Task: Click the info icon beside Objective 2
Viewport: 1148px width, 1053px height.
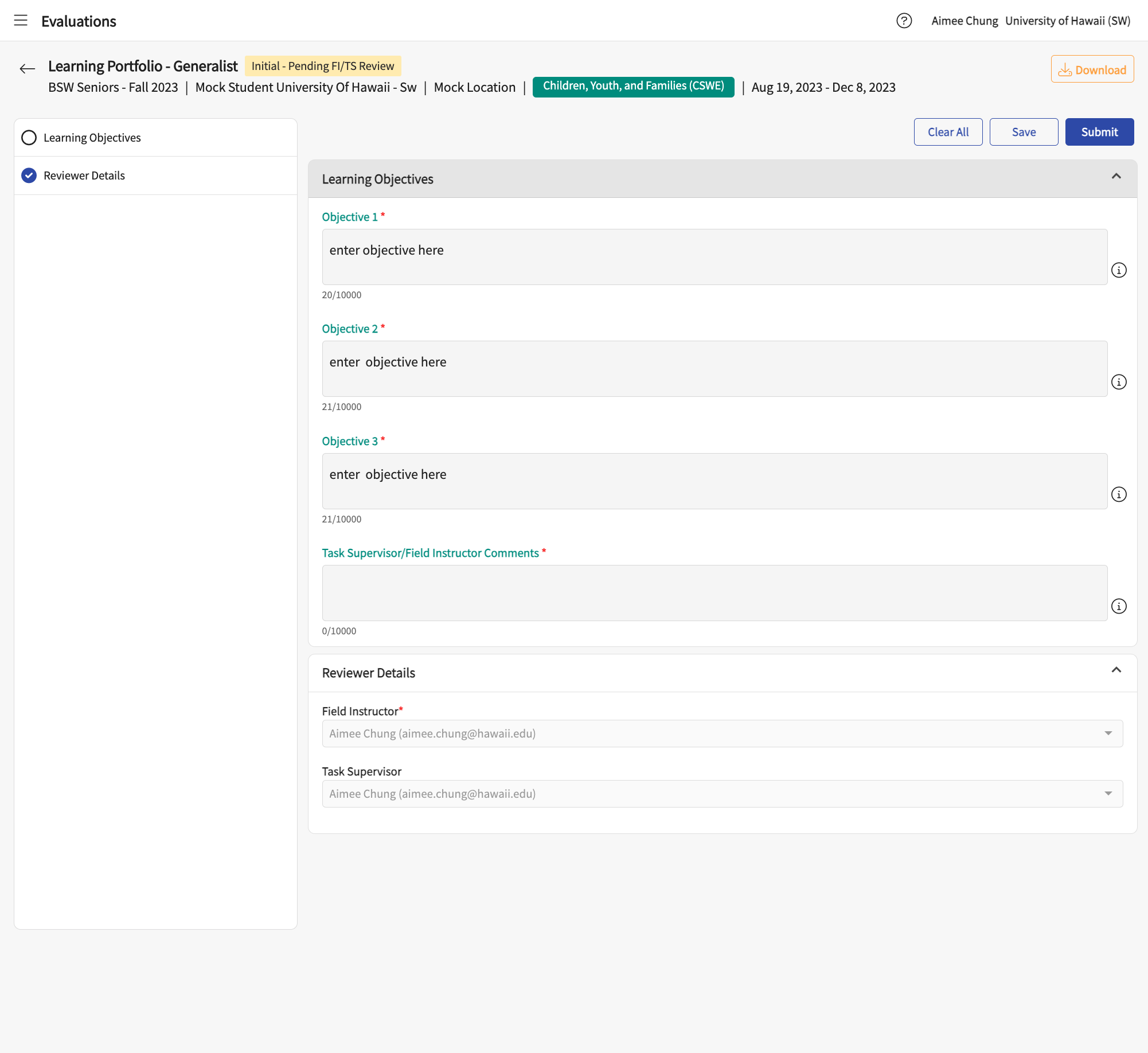Action: coord(1119,382)
